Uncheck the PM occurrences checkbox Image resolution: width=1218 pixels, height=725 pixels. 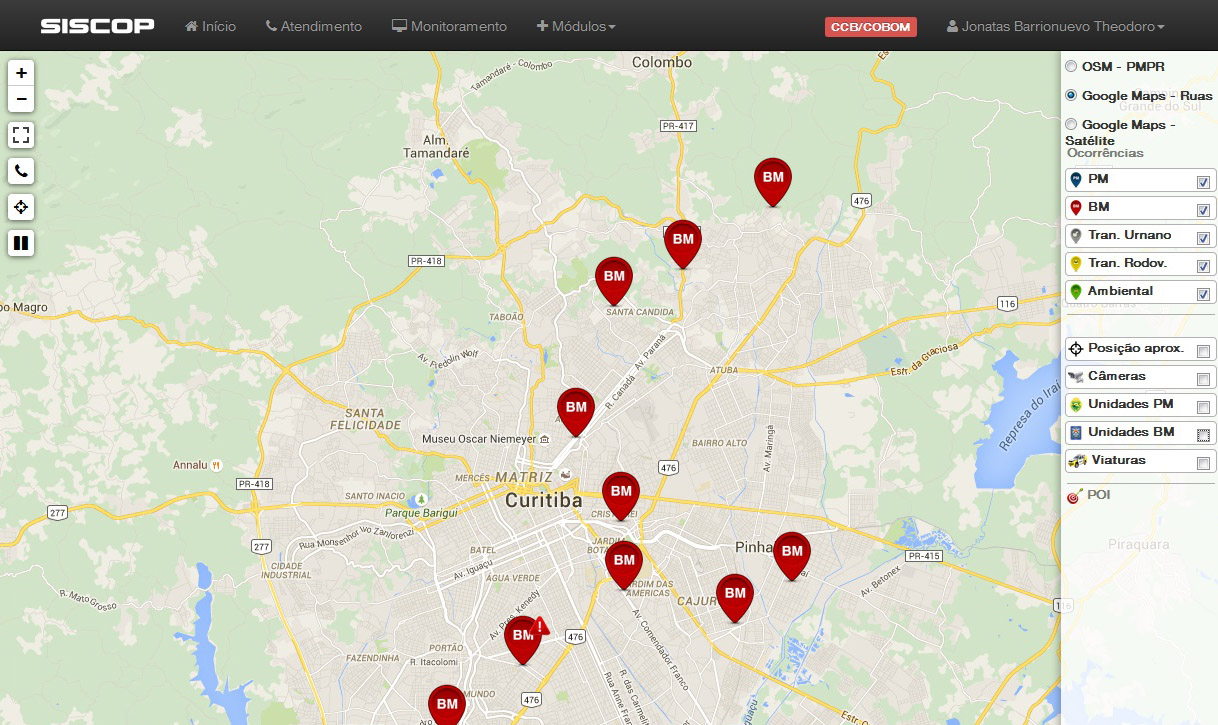coord(1203,182)
